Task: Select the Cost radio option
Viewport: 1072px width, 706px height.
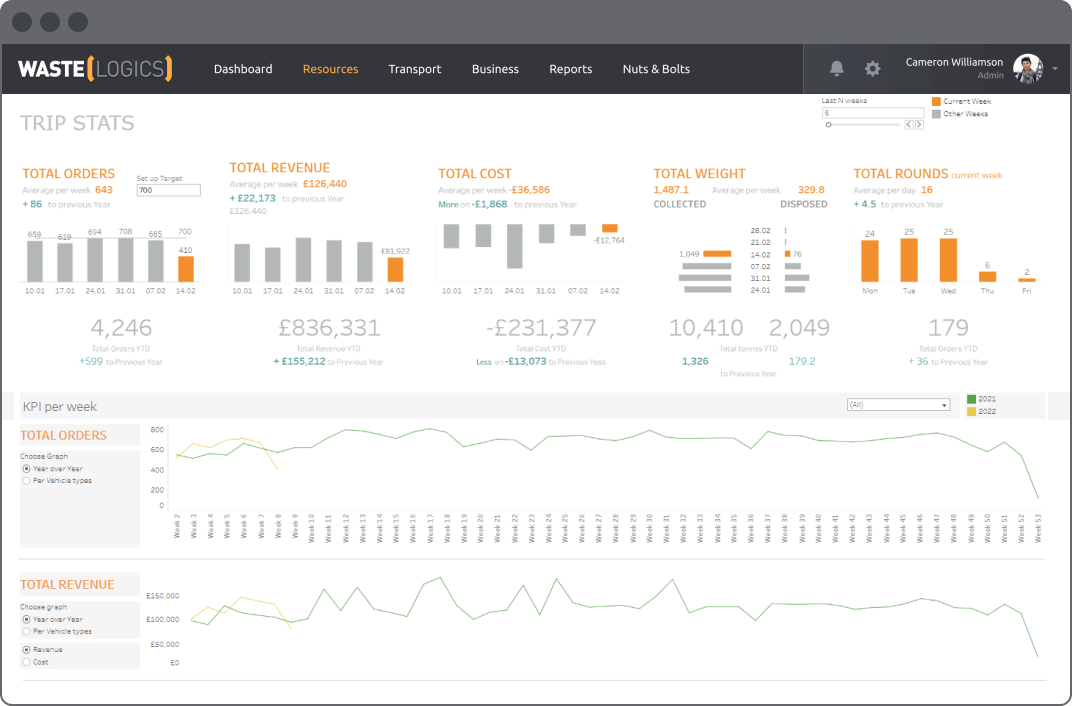Action: click(27, 662)
